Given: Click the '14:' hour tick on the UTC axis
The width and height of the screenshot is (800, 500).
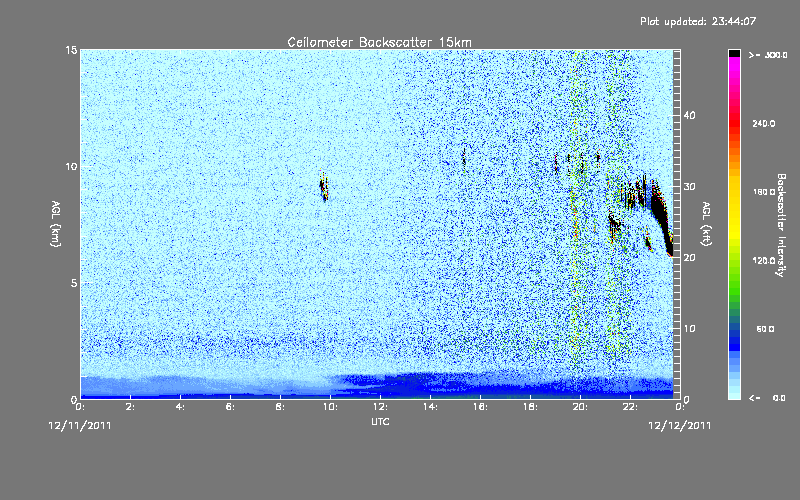Looking at the screenshot, I should coord(430,407).
